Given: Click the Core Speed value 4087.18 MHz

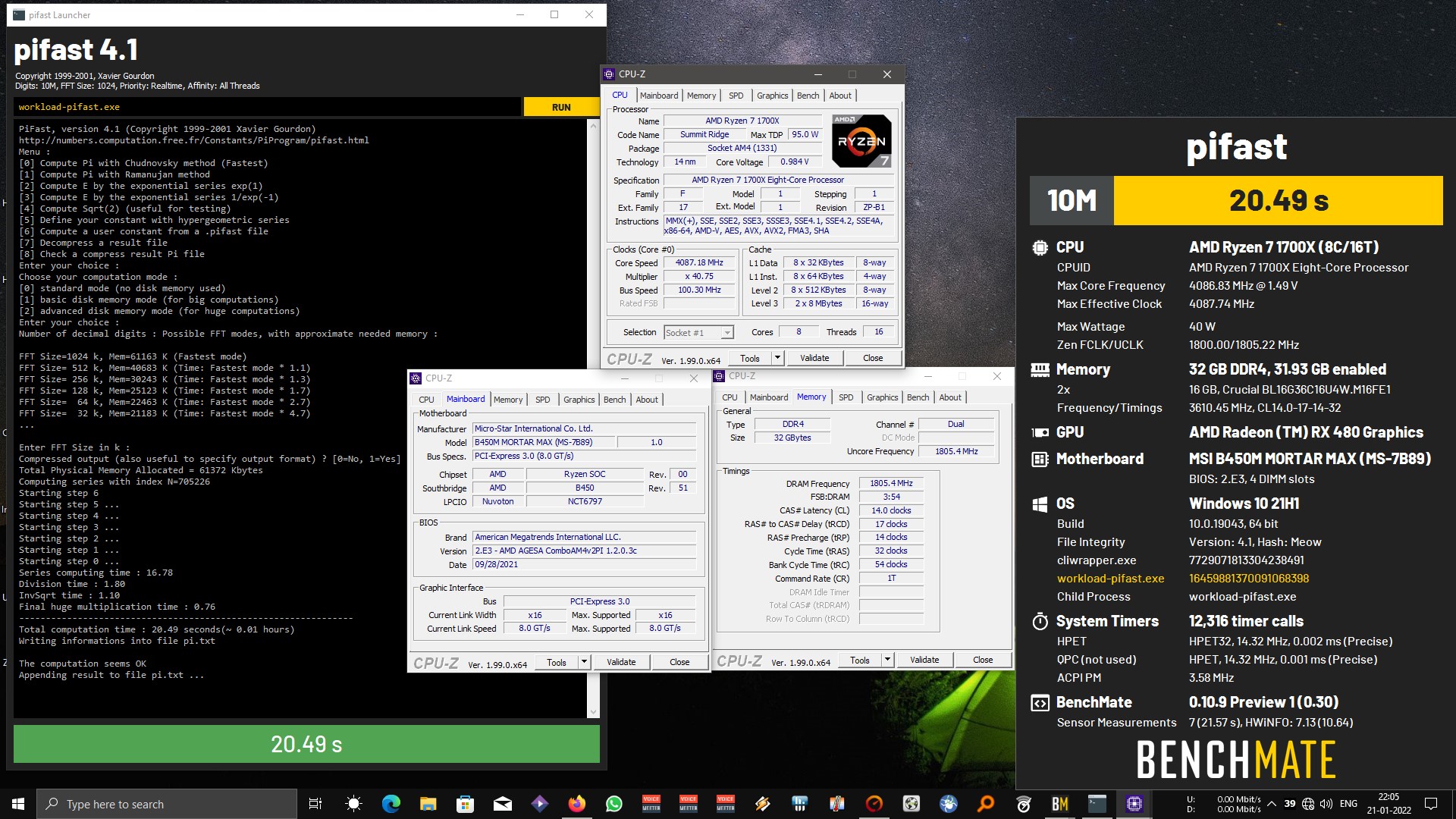Looking at the screenshot, I should click(x=699, y=263).
